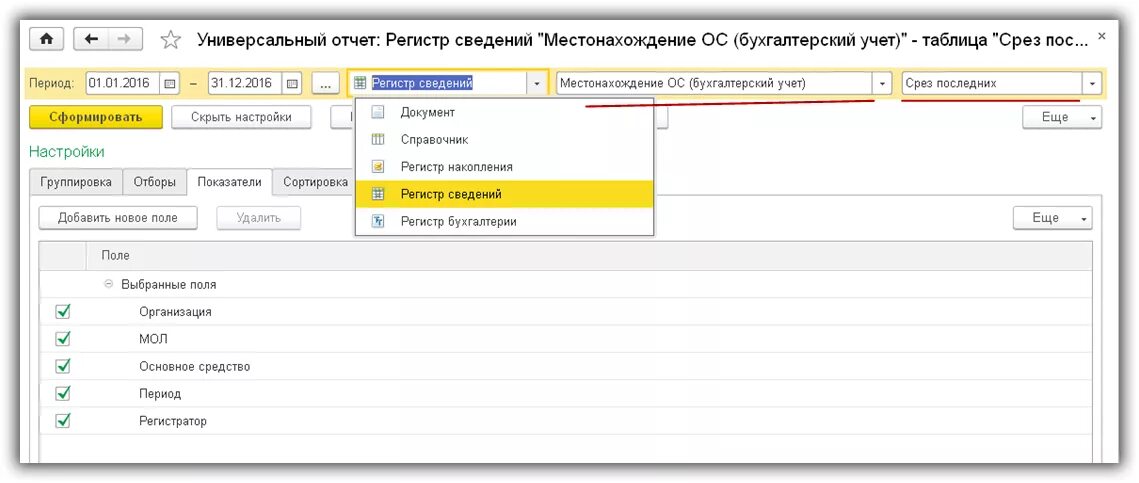This screenshot has width=1139, height=483.
Task: Click the Настройки section heading
Action: tap(67, 152)
